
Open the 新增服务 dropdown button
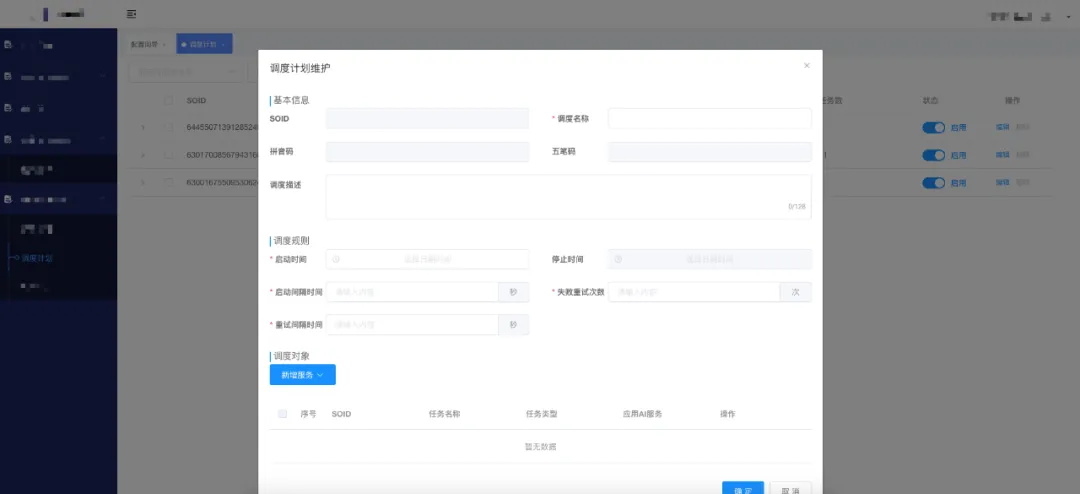(302, 375)
